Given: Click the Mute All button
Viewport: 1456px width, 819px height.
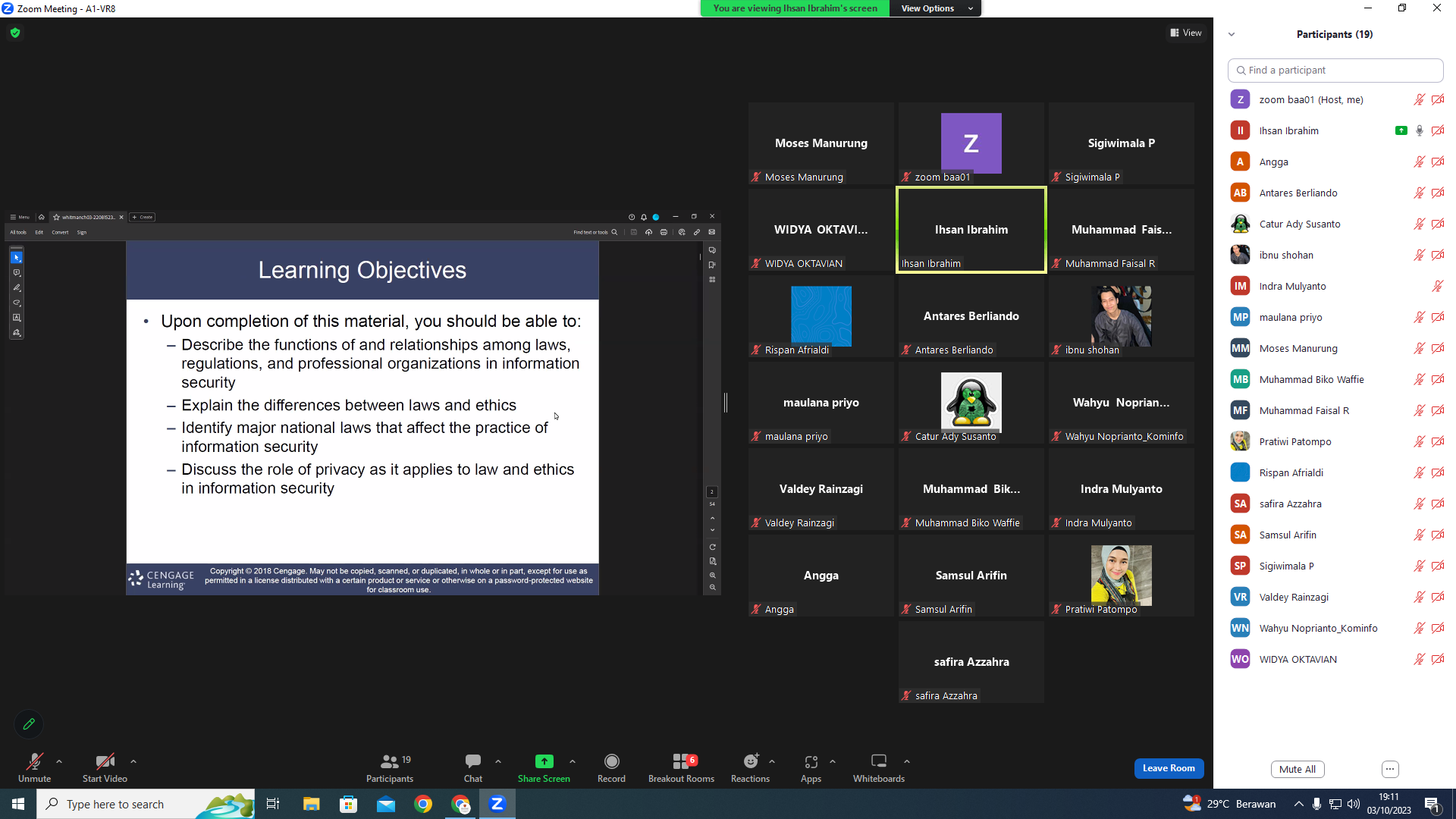Looking at the screenshot, I should pyautogui.click(x=1298, y=769).
